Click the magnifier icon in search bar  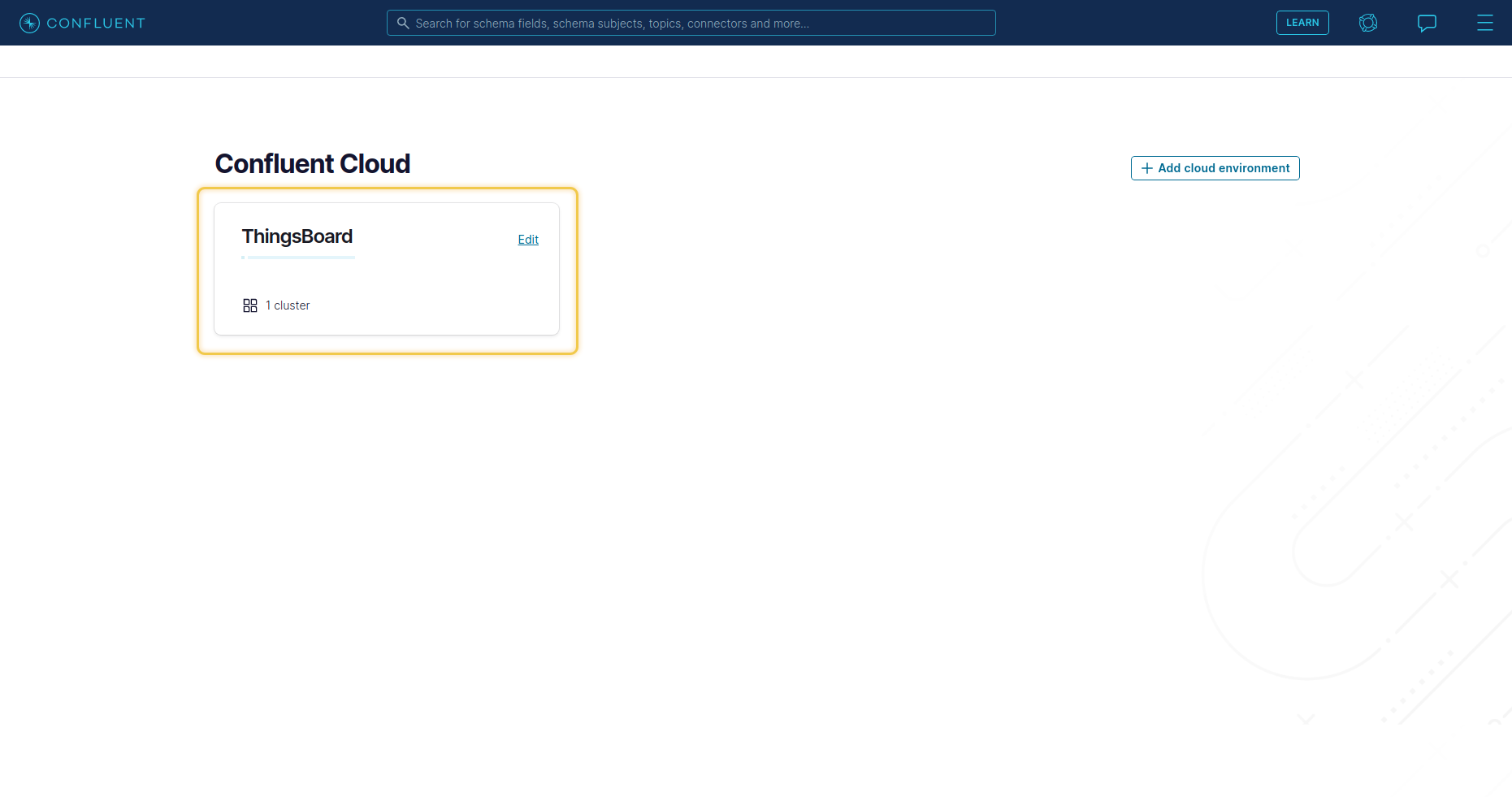[402, 23]
